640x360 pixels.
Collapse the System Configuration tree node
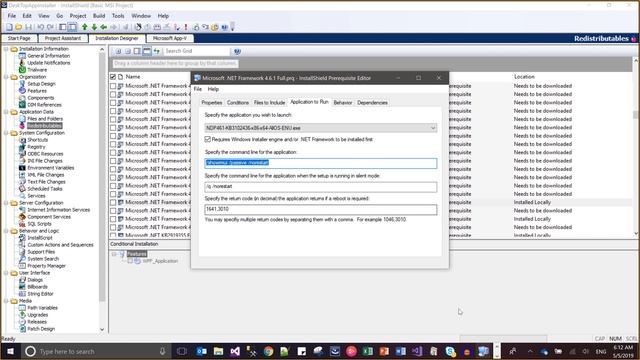click(x=6, y=133)
